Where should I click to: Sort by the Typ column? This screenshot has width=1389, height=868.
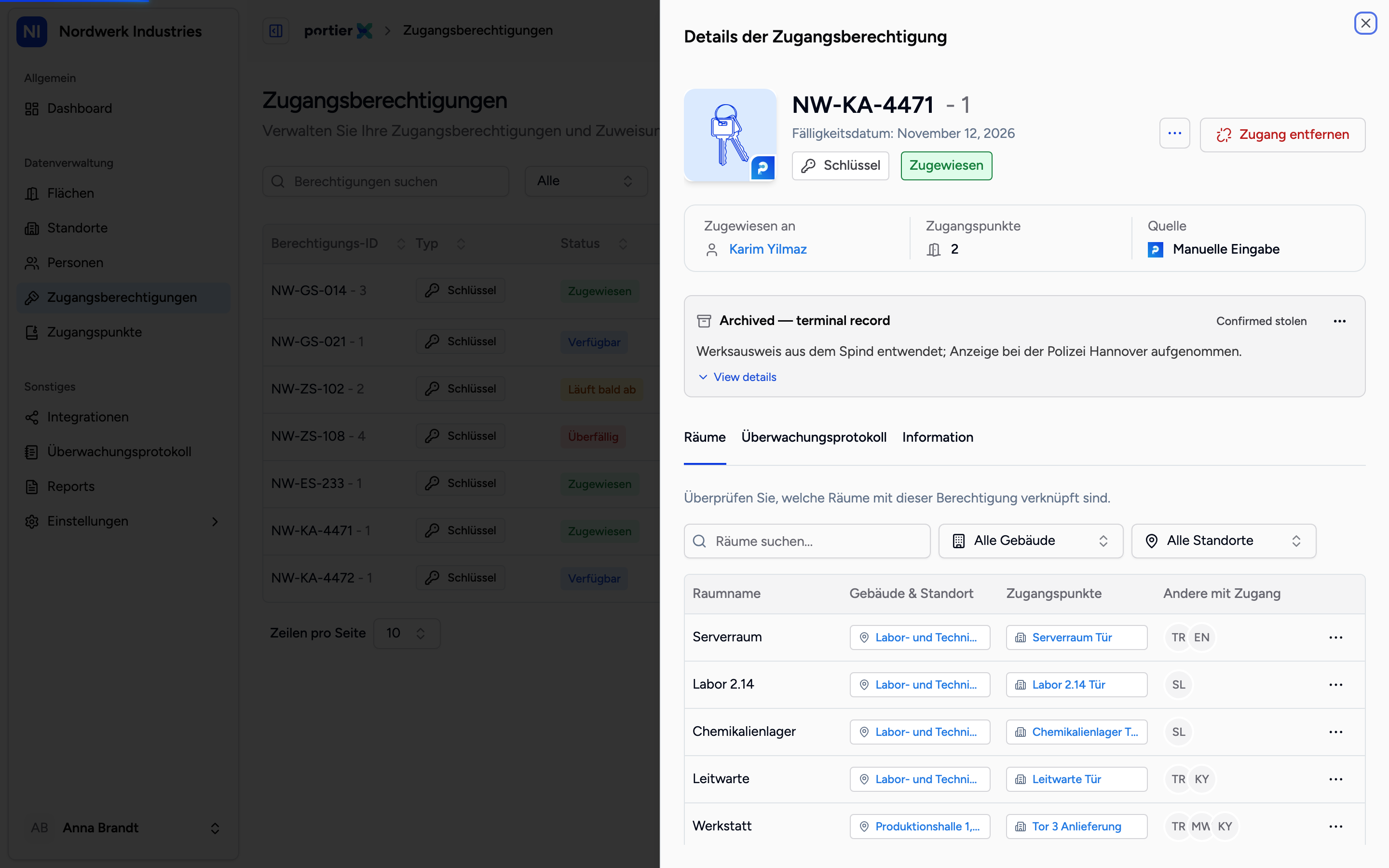pyautogui.click(x=440, y=244)
